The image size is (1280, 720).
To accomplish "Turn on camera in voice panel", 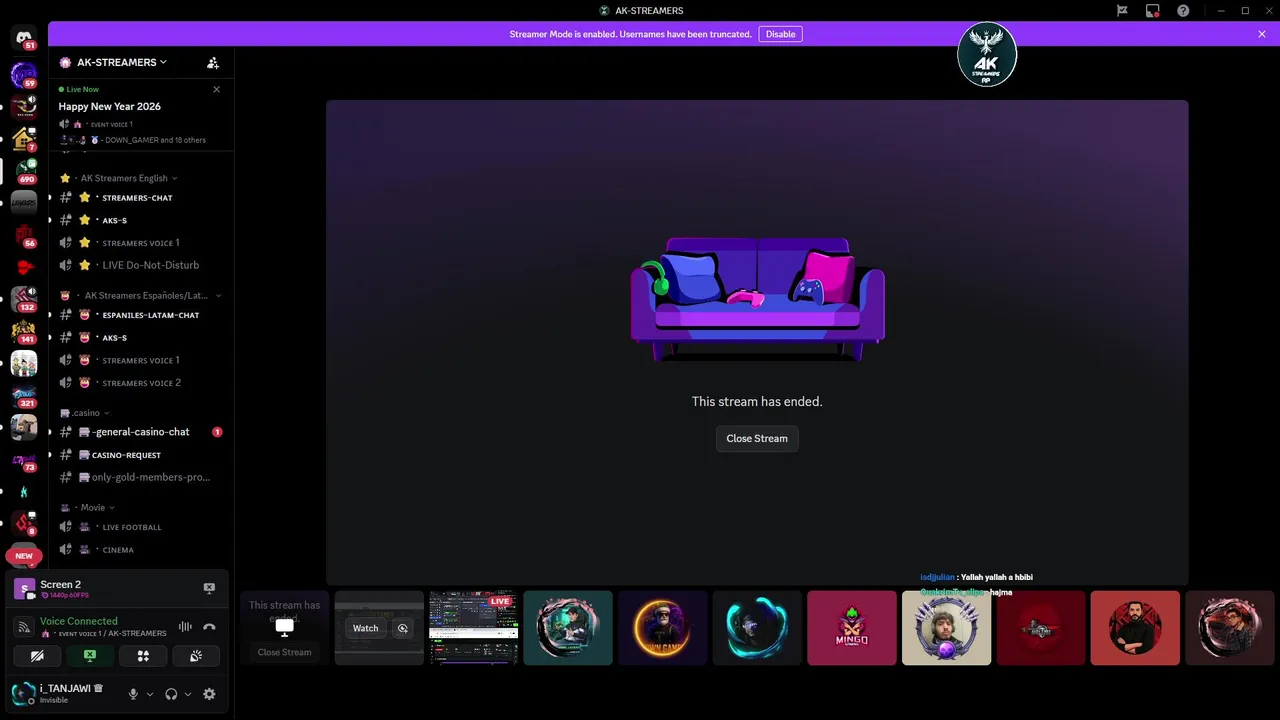I will pyautogui.click(x=37, y=656).
